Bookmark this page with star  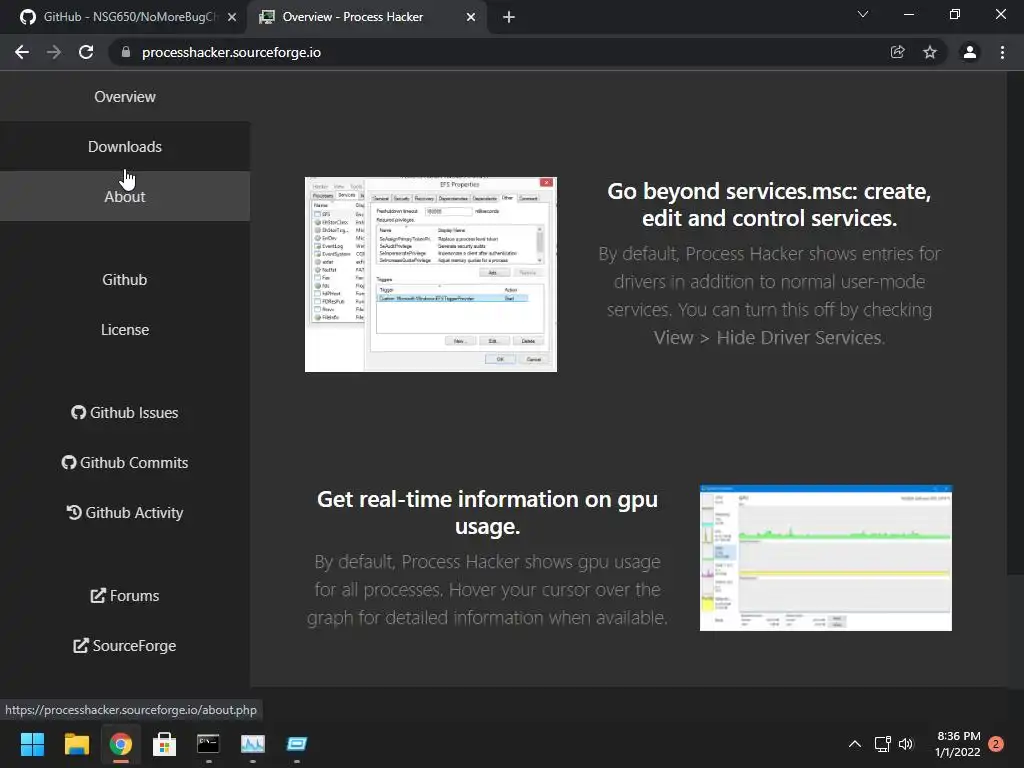click(930, 52)
